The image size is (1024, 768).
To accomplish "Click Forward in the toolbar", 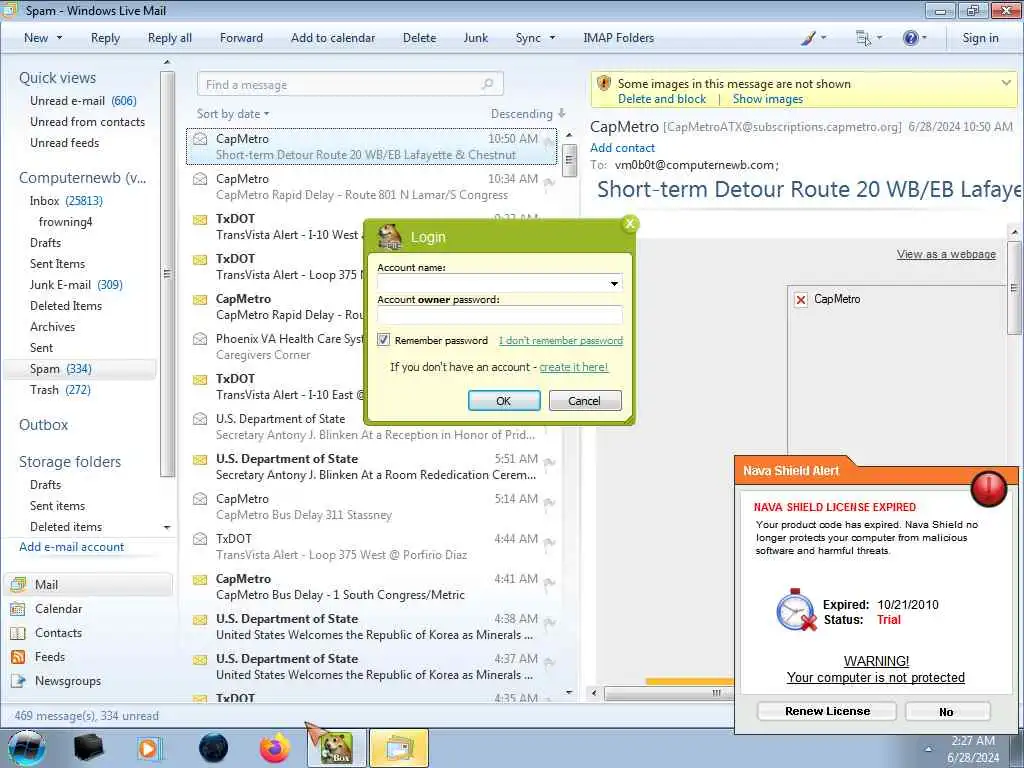I will [x=241, y=38].
